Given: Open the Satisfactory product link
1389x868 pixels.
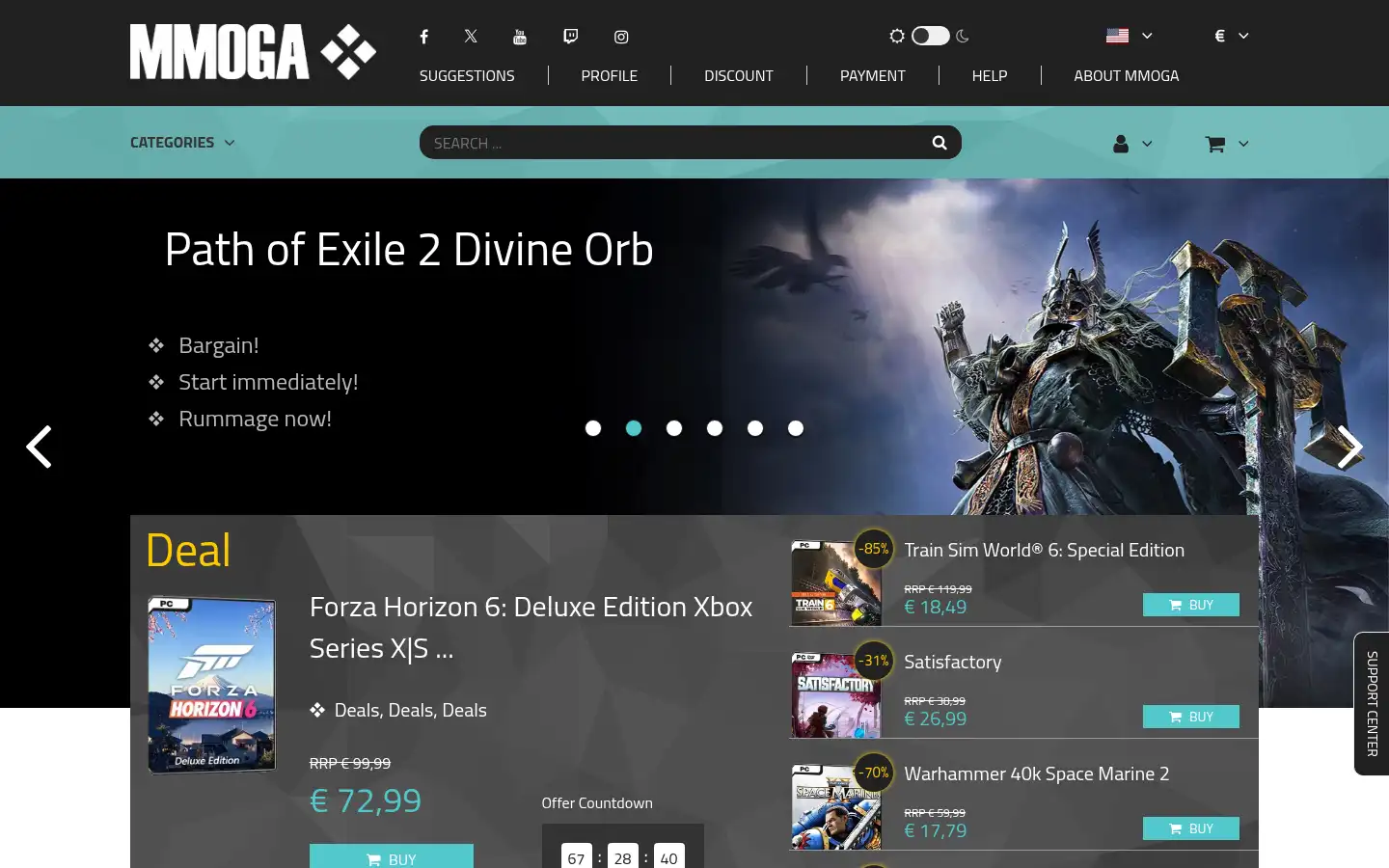Looking at the screenshot, I should (953, 662).
